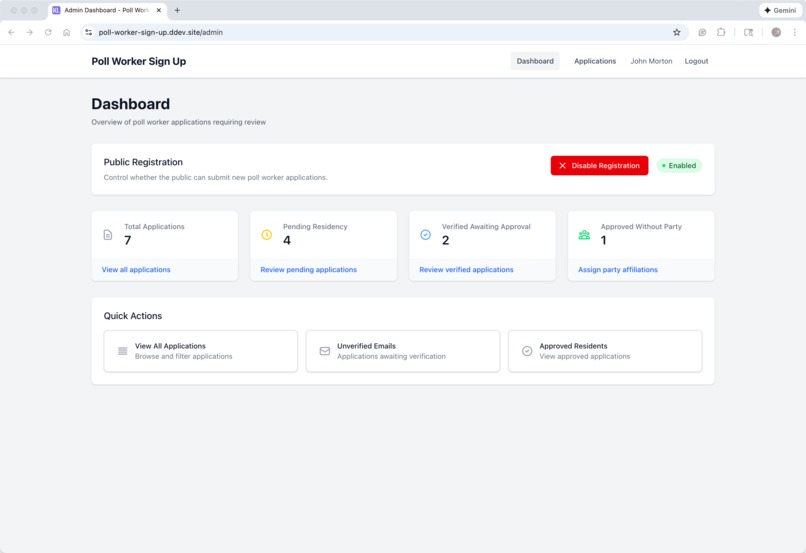Screen dimensions: 806x553
Task: Click the icon left of the extensions icon
Action: [x=702, y=32]
